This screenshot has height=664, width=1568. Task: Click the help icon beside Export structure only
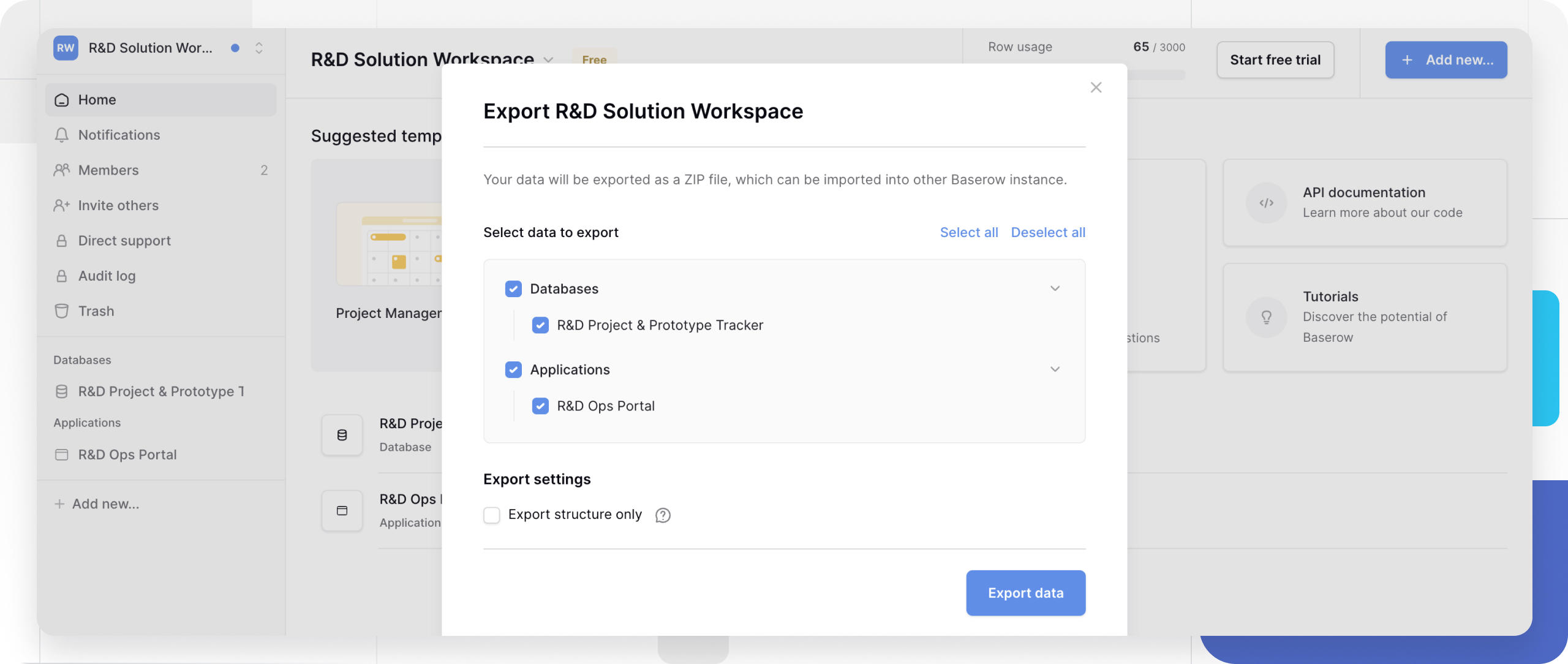pyautogui.click(x=663, y=515)
